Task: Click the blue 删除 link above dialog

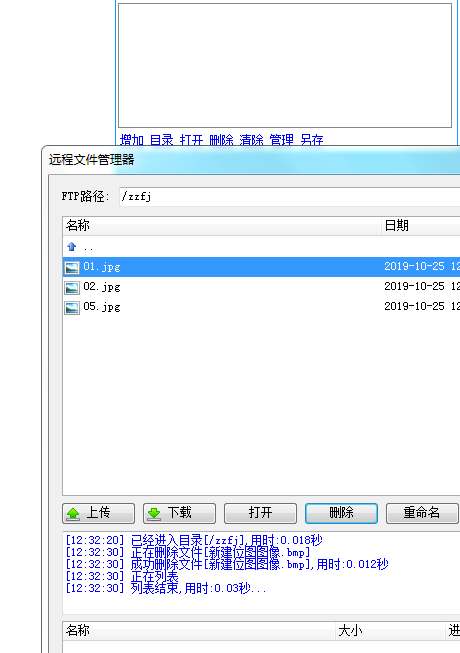Action: (221, 140)
